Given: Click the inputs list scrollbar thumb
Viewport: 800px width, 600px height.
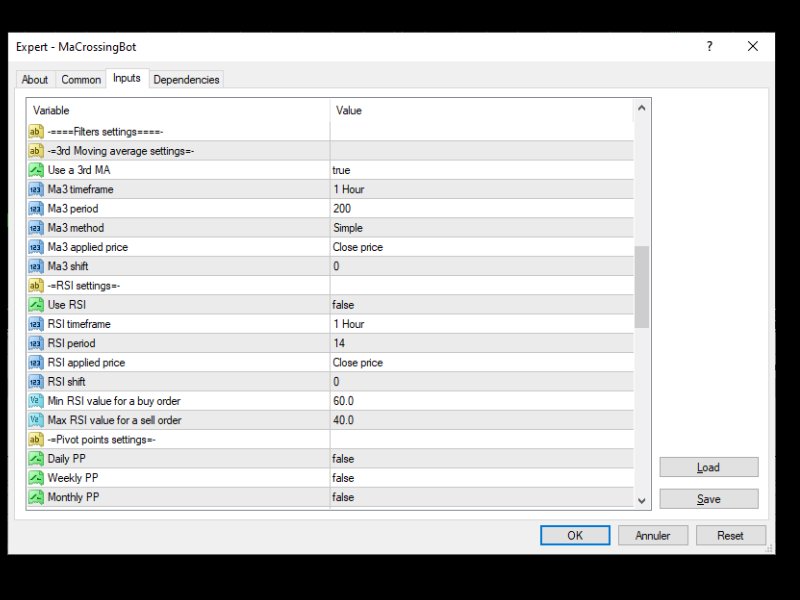Looking at the screenshot, I should tap(642, 287).
